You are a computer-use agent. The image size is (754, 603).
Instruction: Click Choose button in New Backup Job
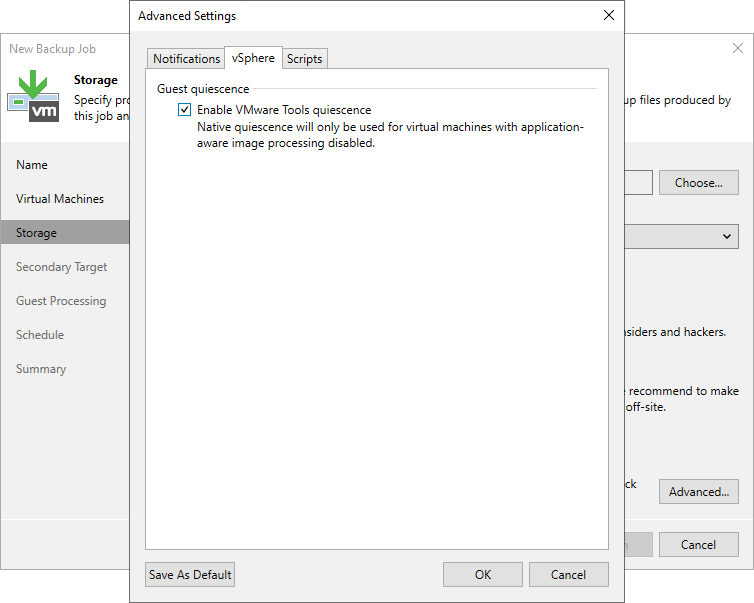click(699, 183)
